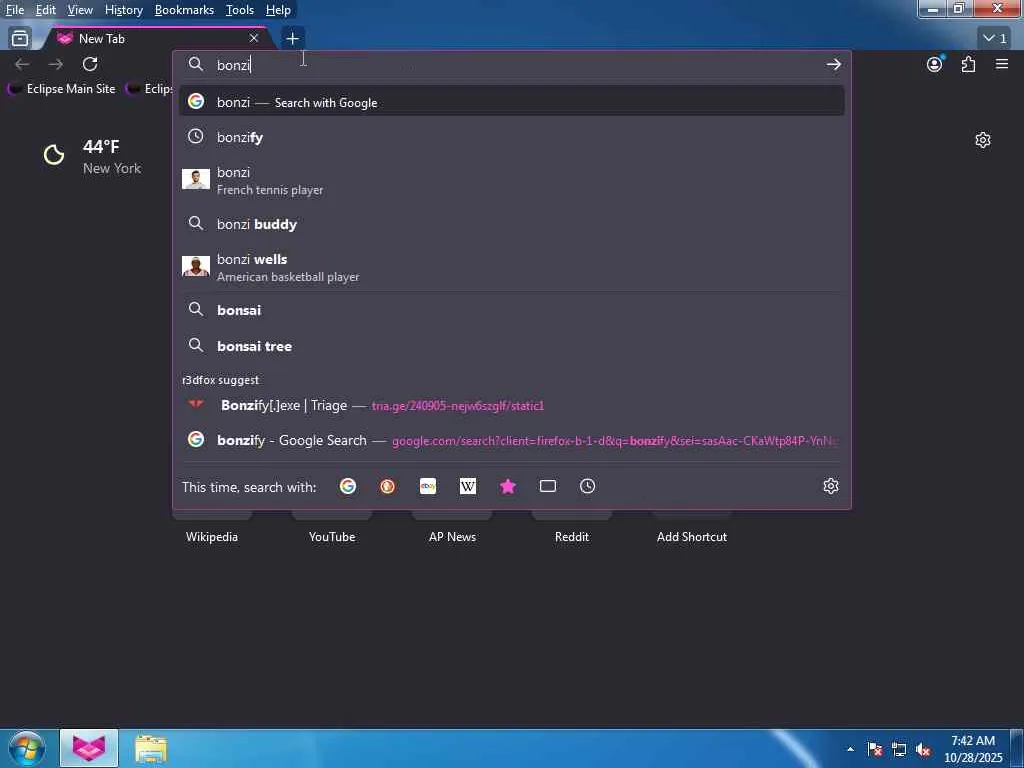Viewport: 1024px width, 768px height.
Task: Open new tab page customize gear
Action: [x=983, y=140]
